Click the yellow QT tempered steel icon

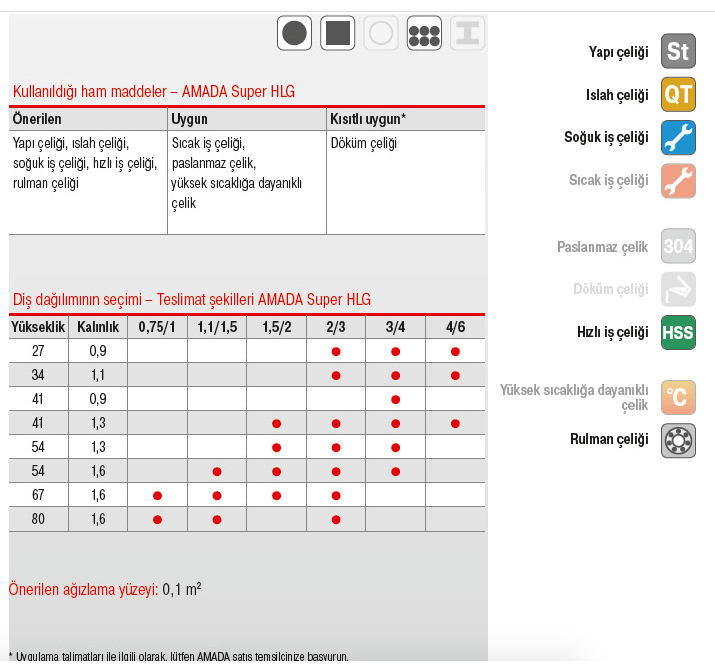[679, 94]
